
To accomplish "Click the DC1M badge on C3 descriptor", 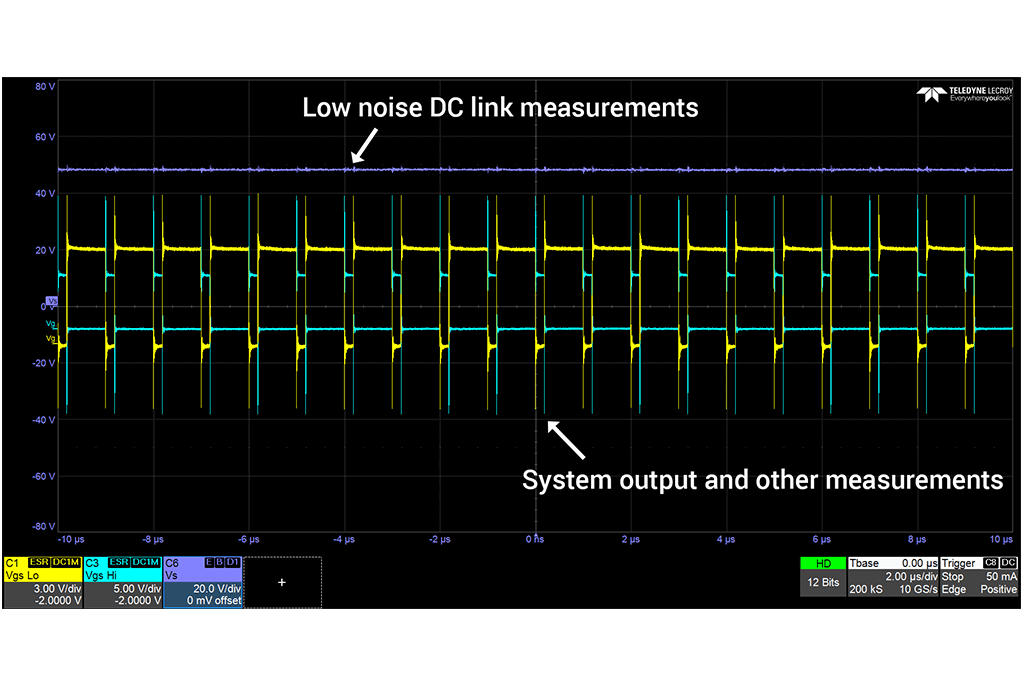I will tap(147, 563).
